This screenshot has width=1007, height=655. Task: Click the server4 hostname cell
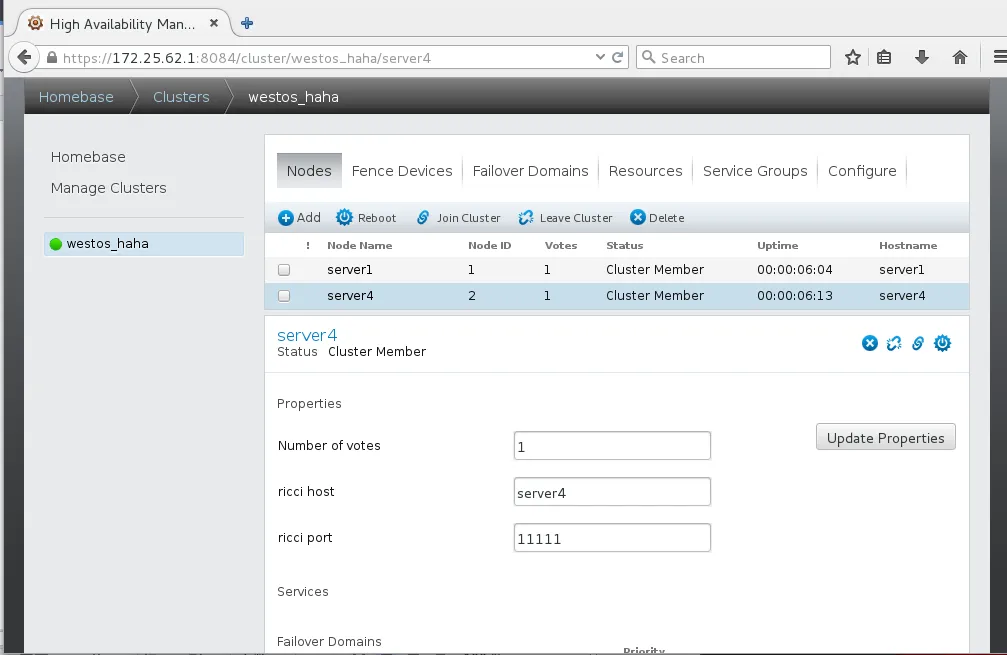pos(902,296)
